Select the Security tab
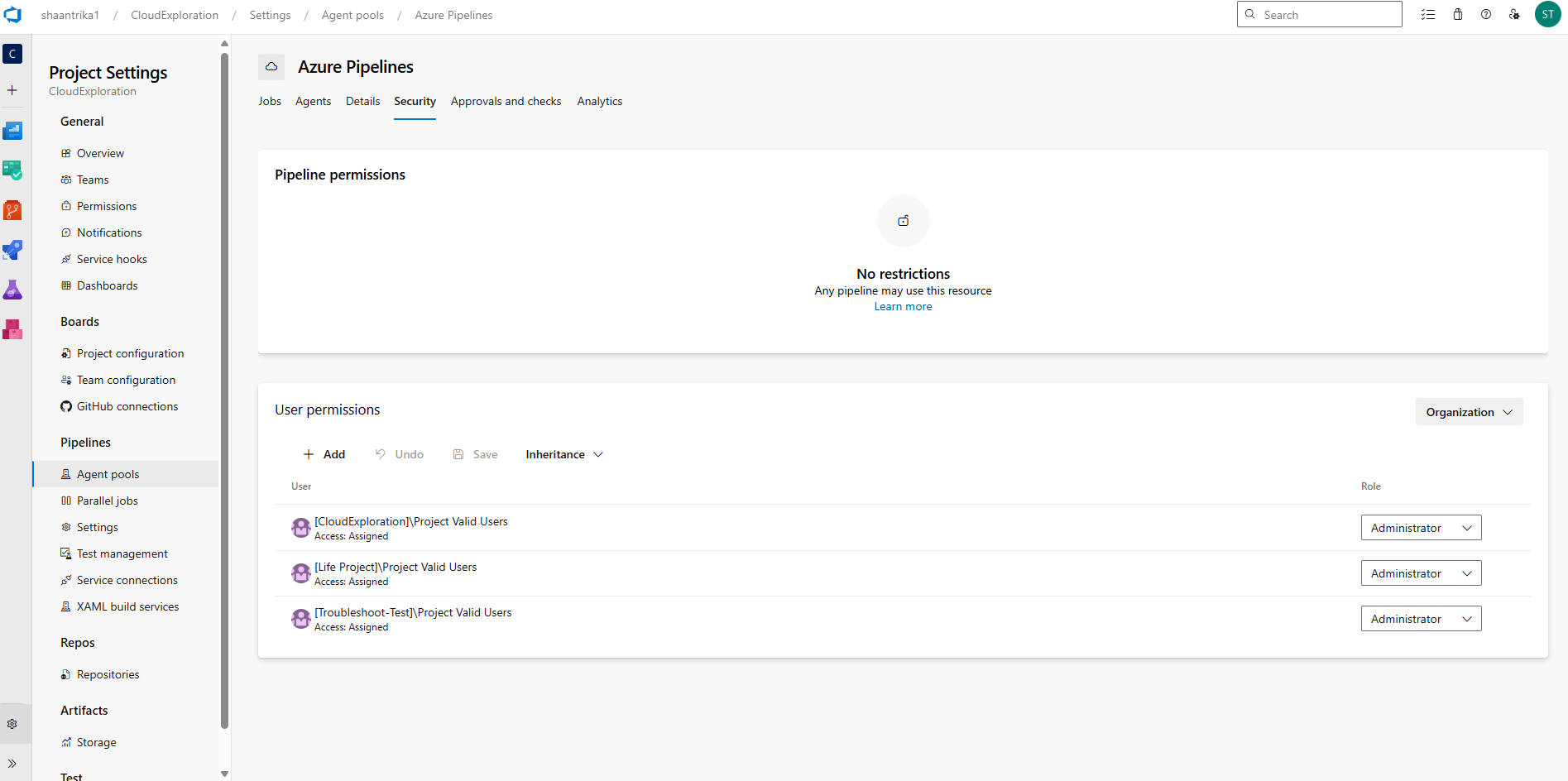Screen dimensions: 1568x781 [415, 101]
